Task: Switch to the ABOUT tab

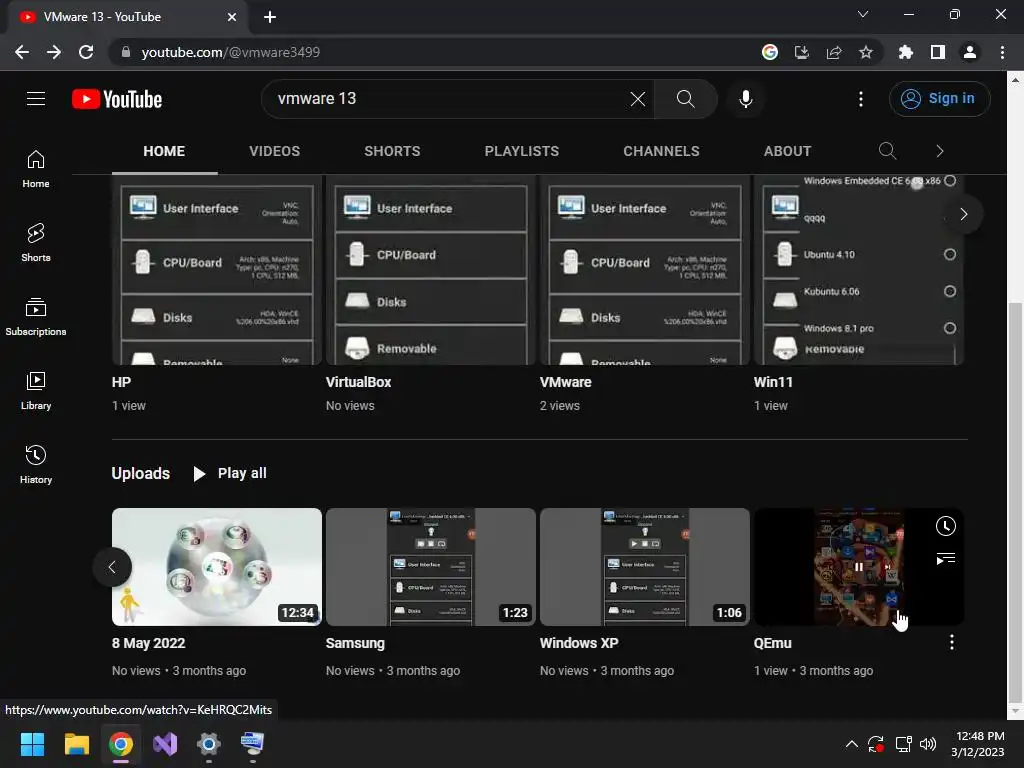Action: pos(787,152)
